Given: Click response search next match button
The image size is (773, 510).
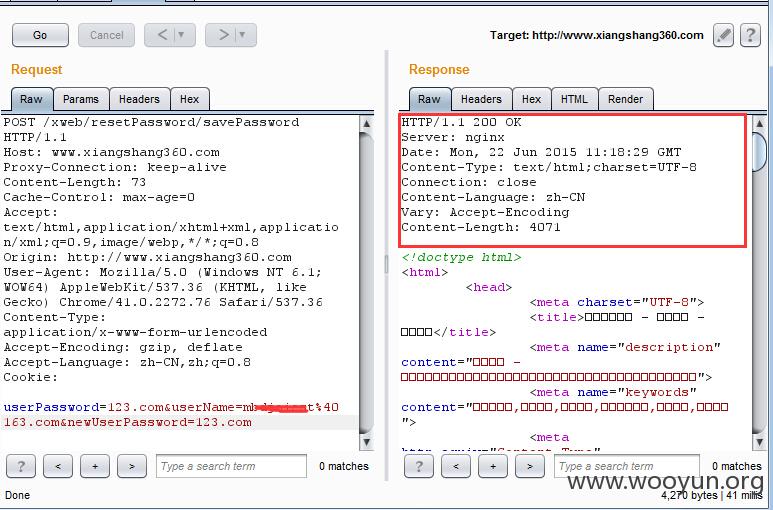Looking at the screenshot, I should pos(529,466).
